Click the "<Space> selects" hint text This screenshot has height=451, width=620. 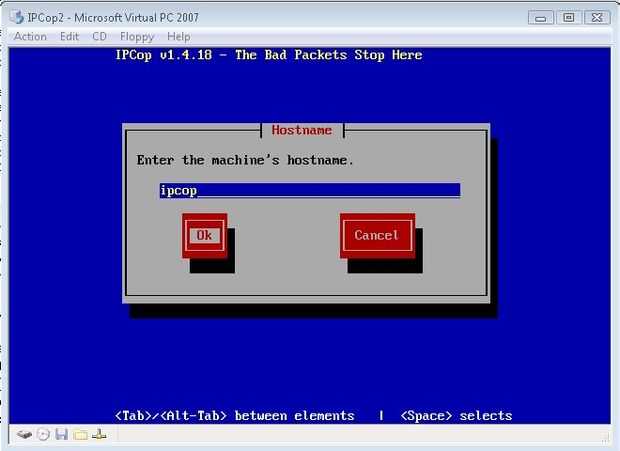click(456, 416)
